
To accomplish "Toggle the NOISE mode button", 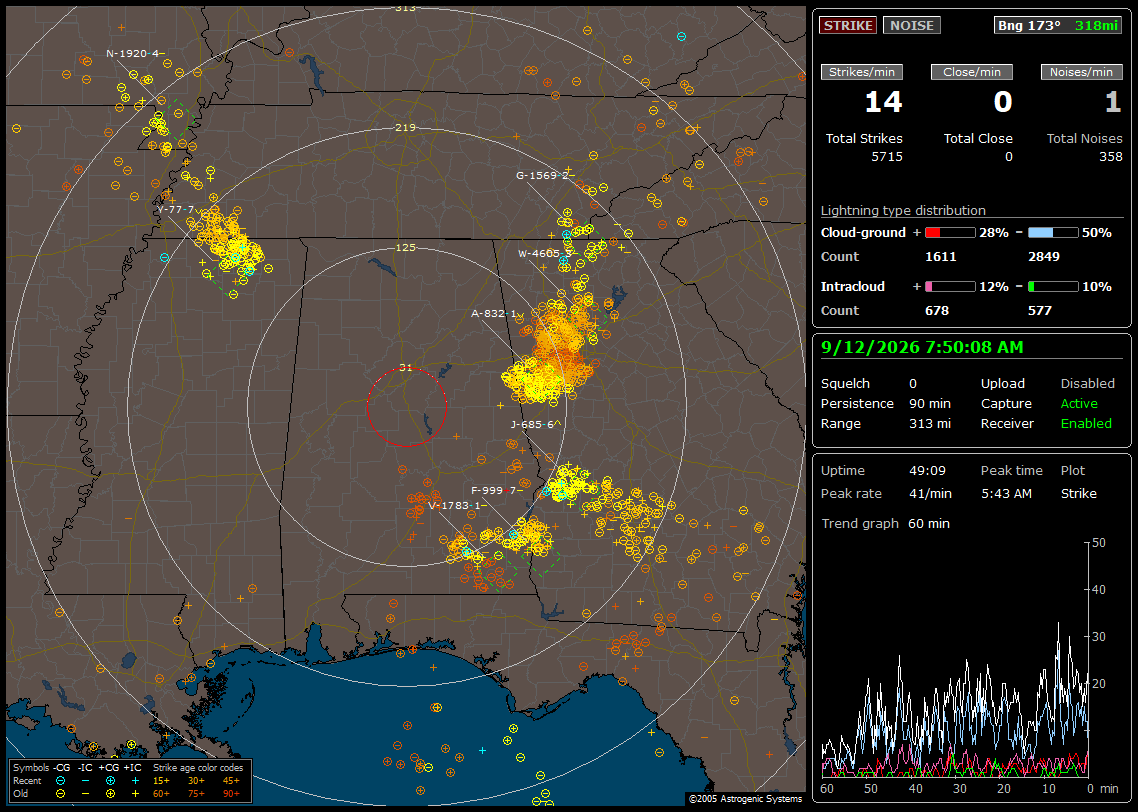I will [912, 25].
